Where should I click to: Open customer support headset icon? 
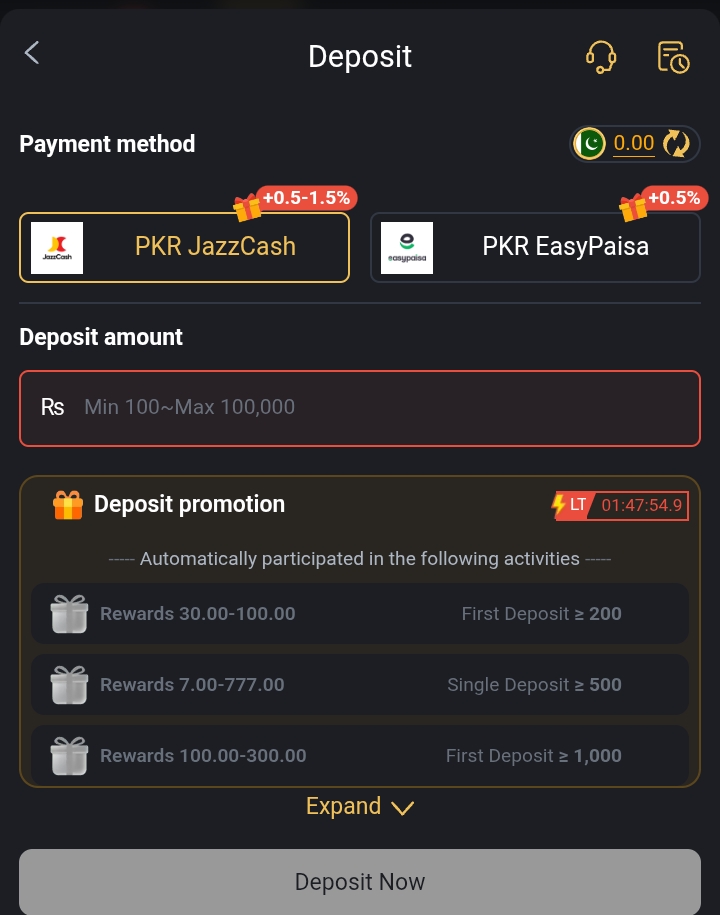(x=600, y=56)
